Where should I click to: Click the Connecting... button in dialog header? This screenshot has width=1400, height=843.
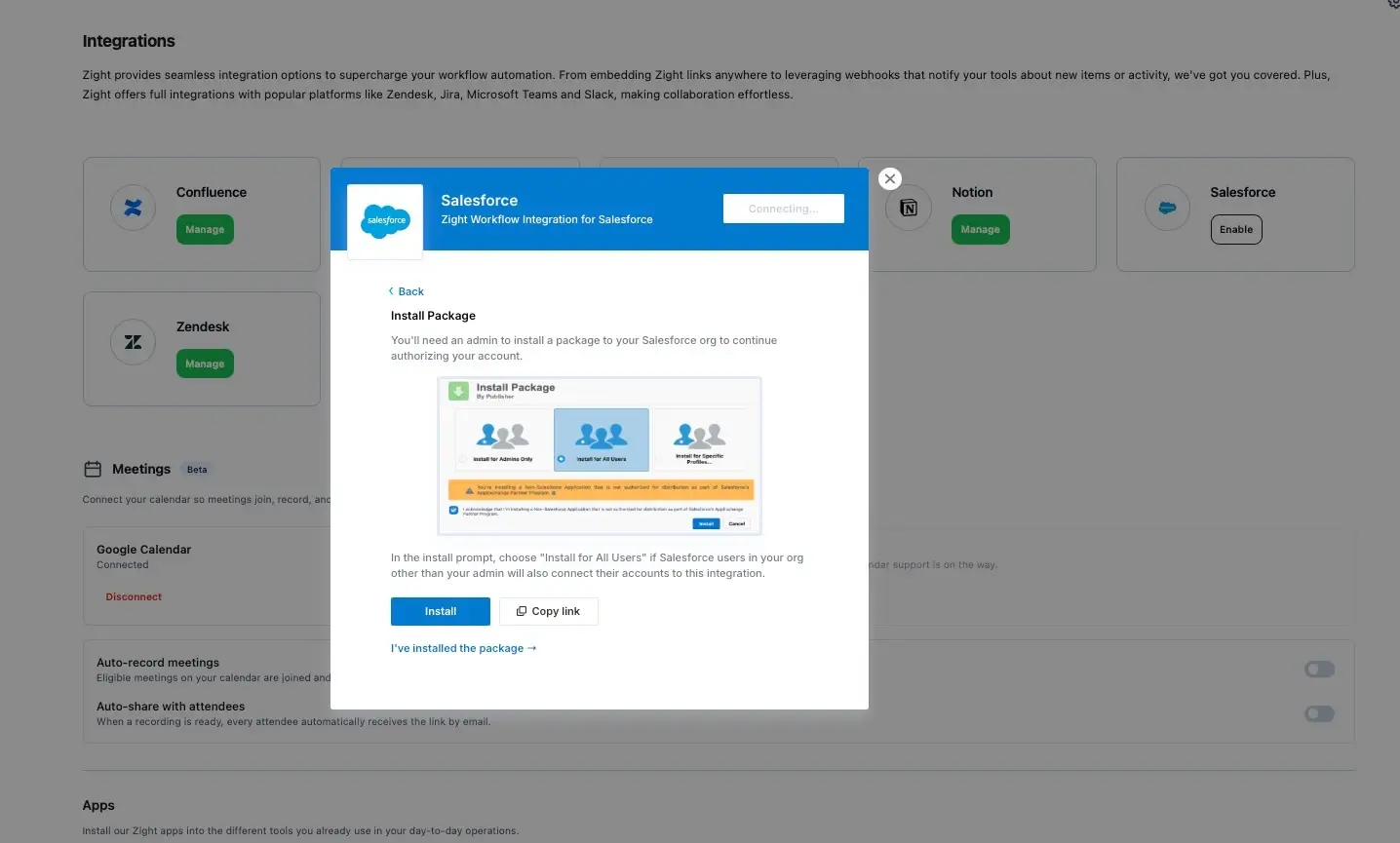tap(784, 209)
